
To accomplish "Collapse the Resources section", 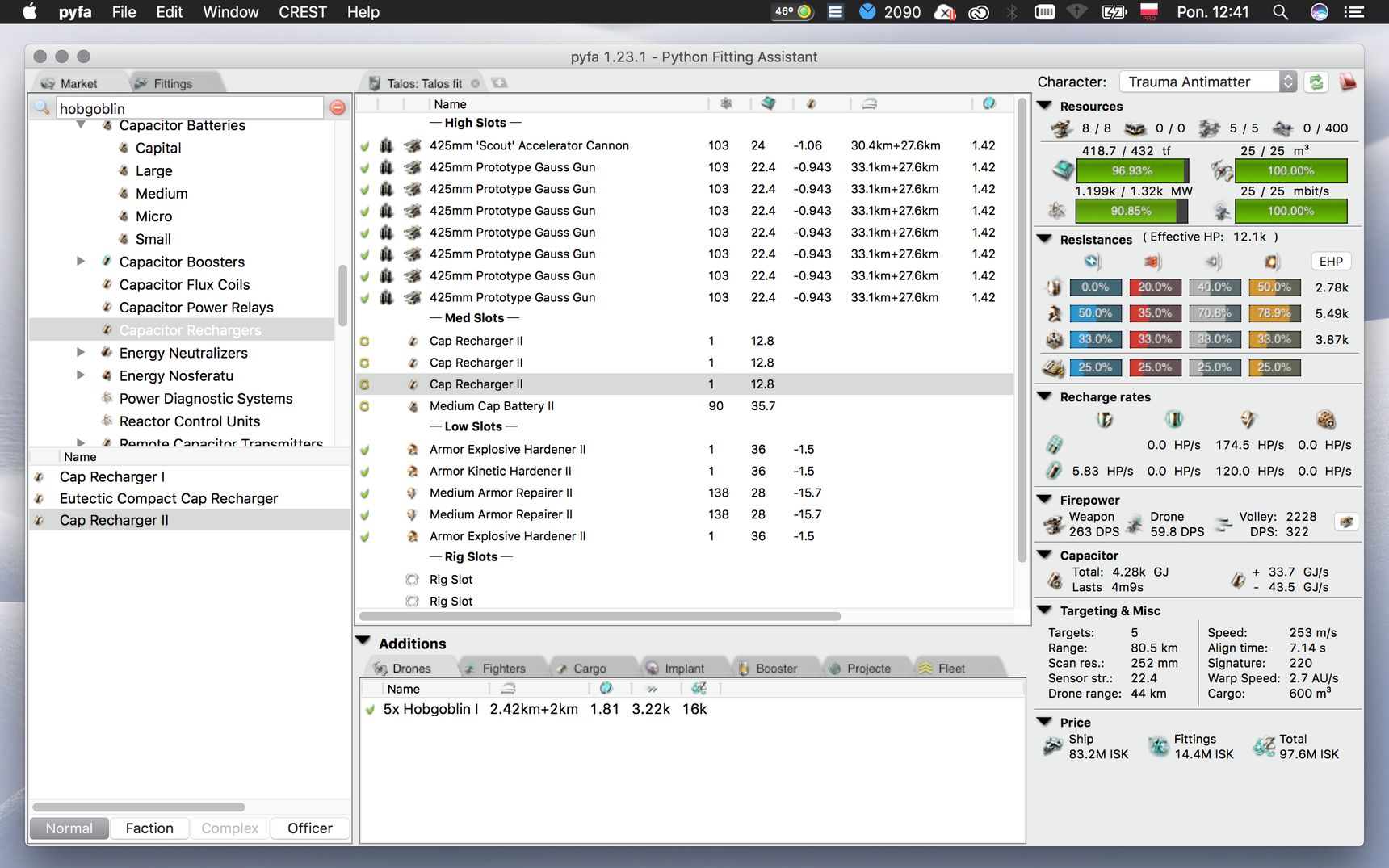I will (1044, 106).
